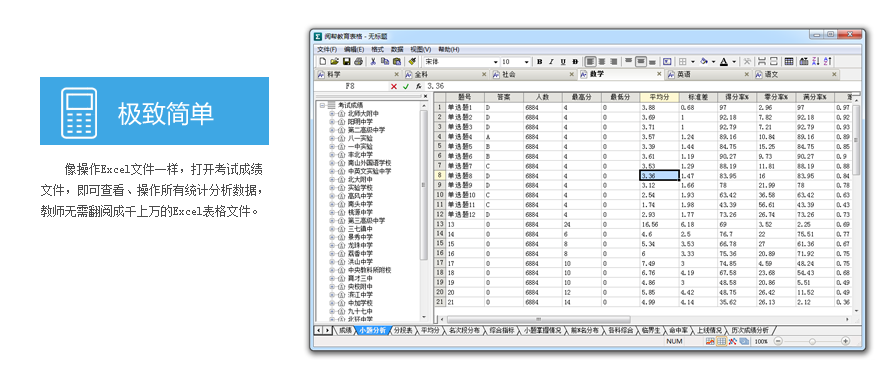Open the 格式 menu

tap(377, 50)
